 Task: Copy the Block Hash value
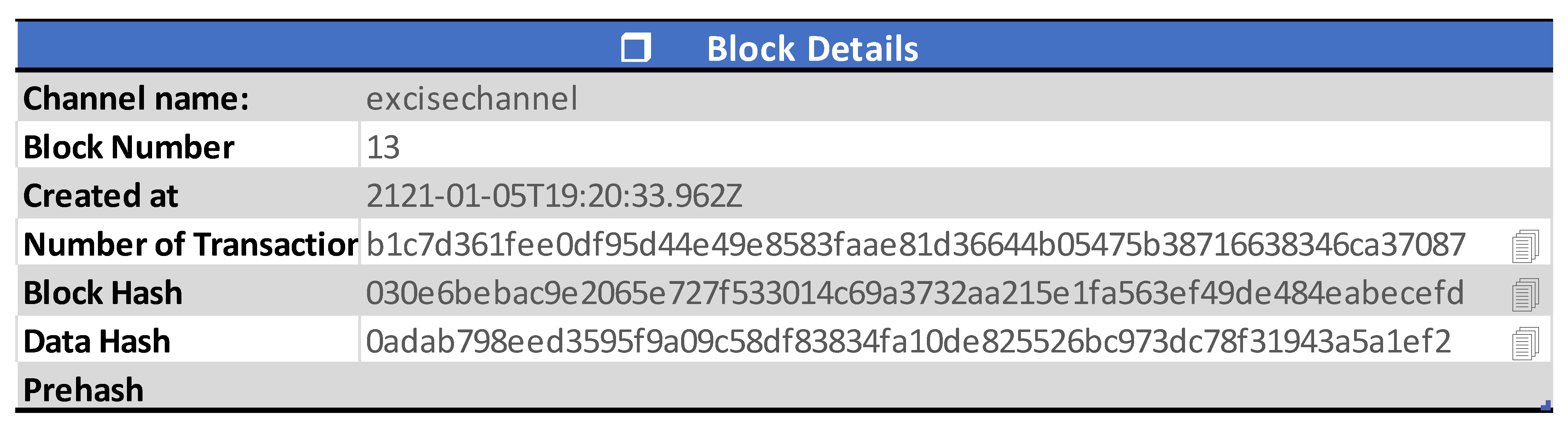[1525, 294]
